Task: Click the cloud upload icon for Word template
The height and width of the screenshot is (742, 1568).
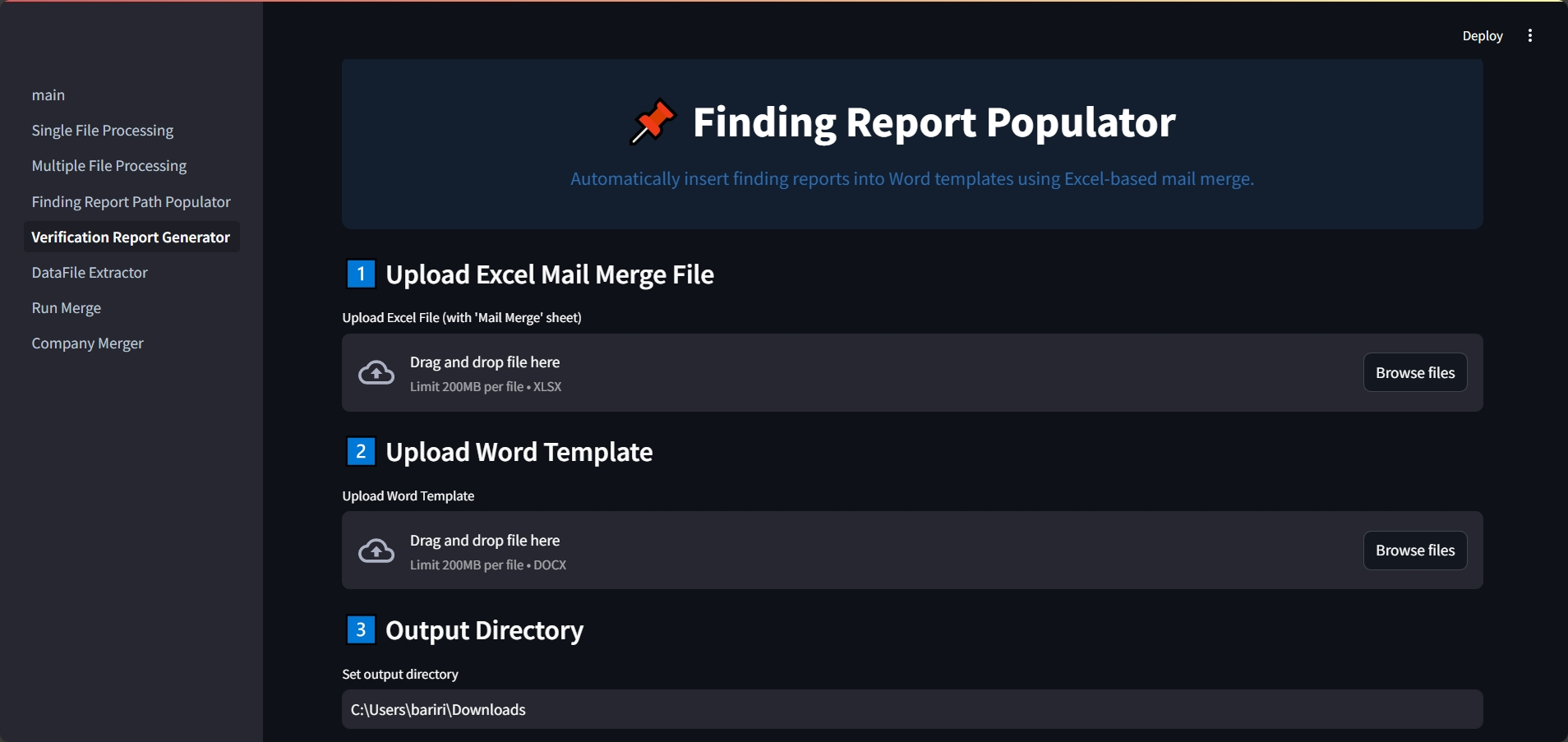Action: (x=376, y=551)
